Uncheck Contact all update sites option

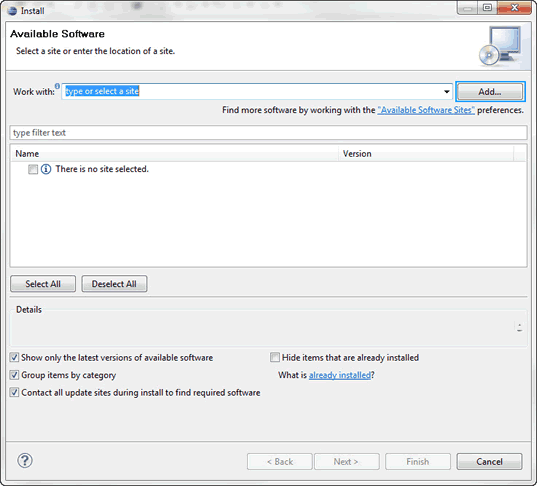pyautogui.click(x=14, y=392)
